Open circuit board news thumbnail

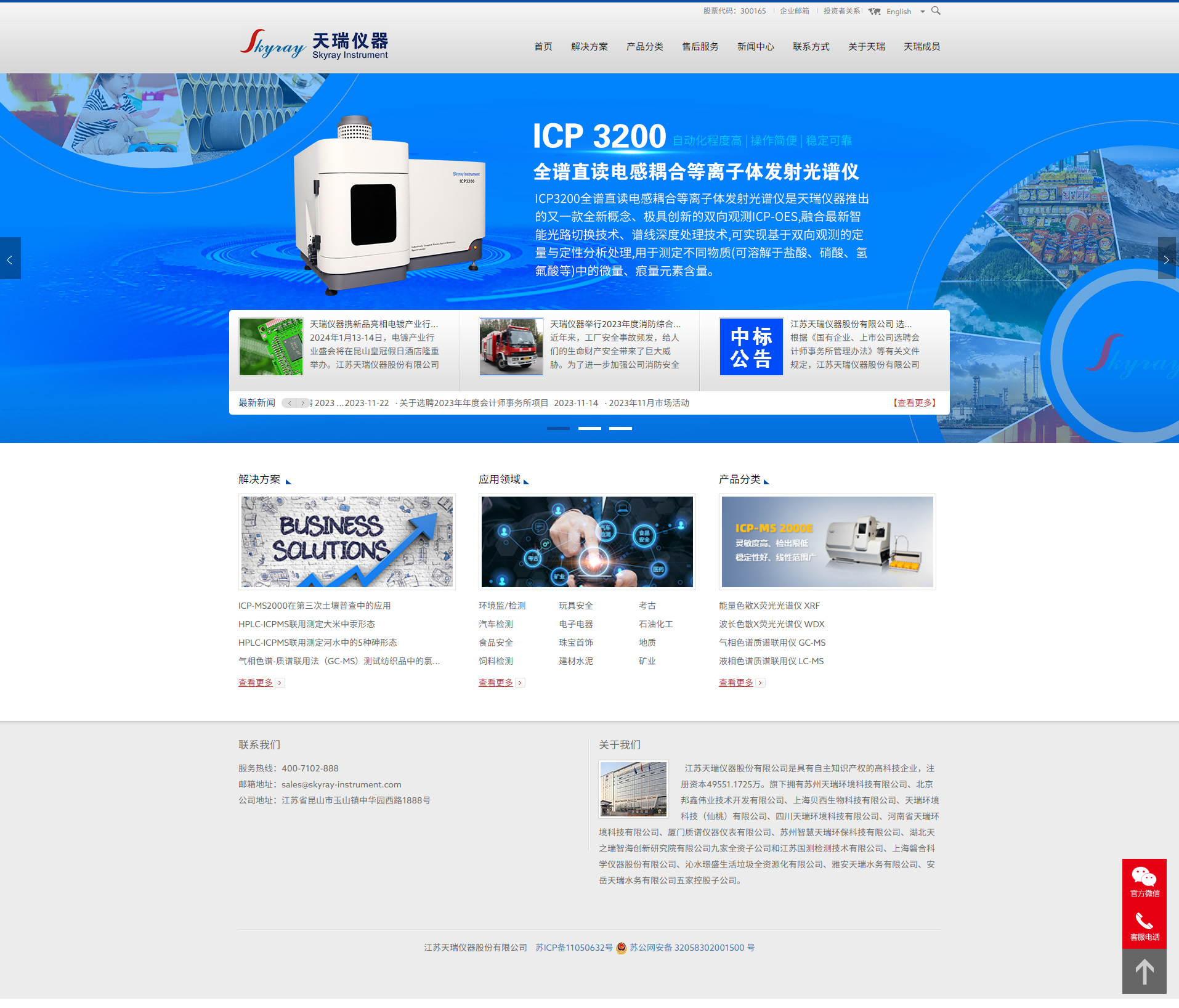(271, 347)
